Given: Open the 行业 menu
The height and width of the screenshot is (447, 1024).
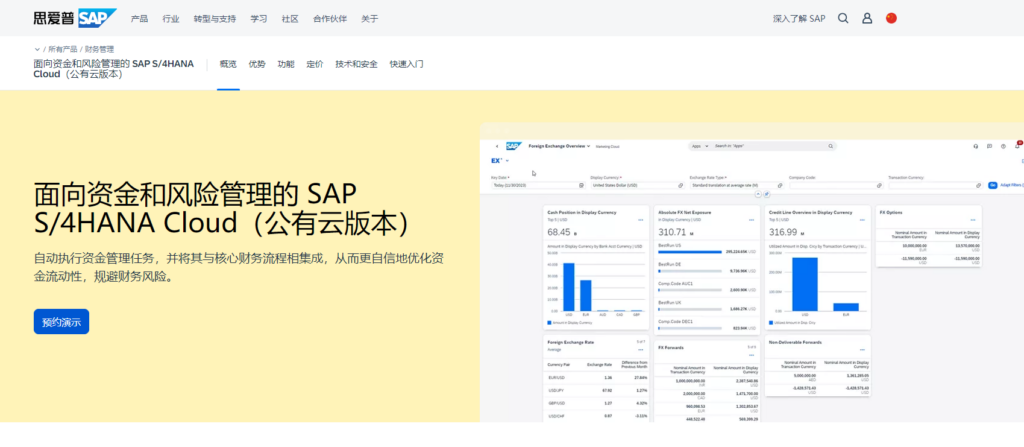Looking at the screenshot, I should (171, 18).
